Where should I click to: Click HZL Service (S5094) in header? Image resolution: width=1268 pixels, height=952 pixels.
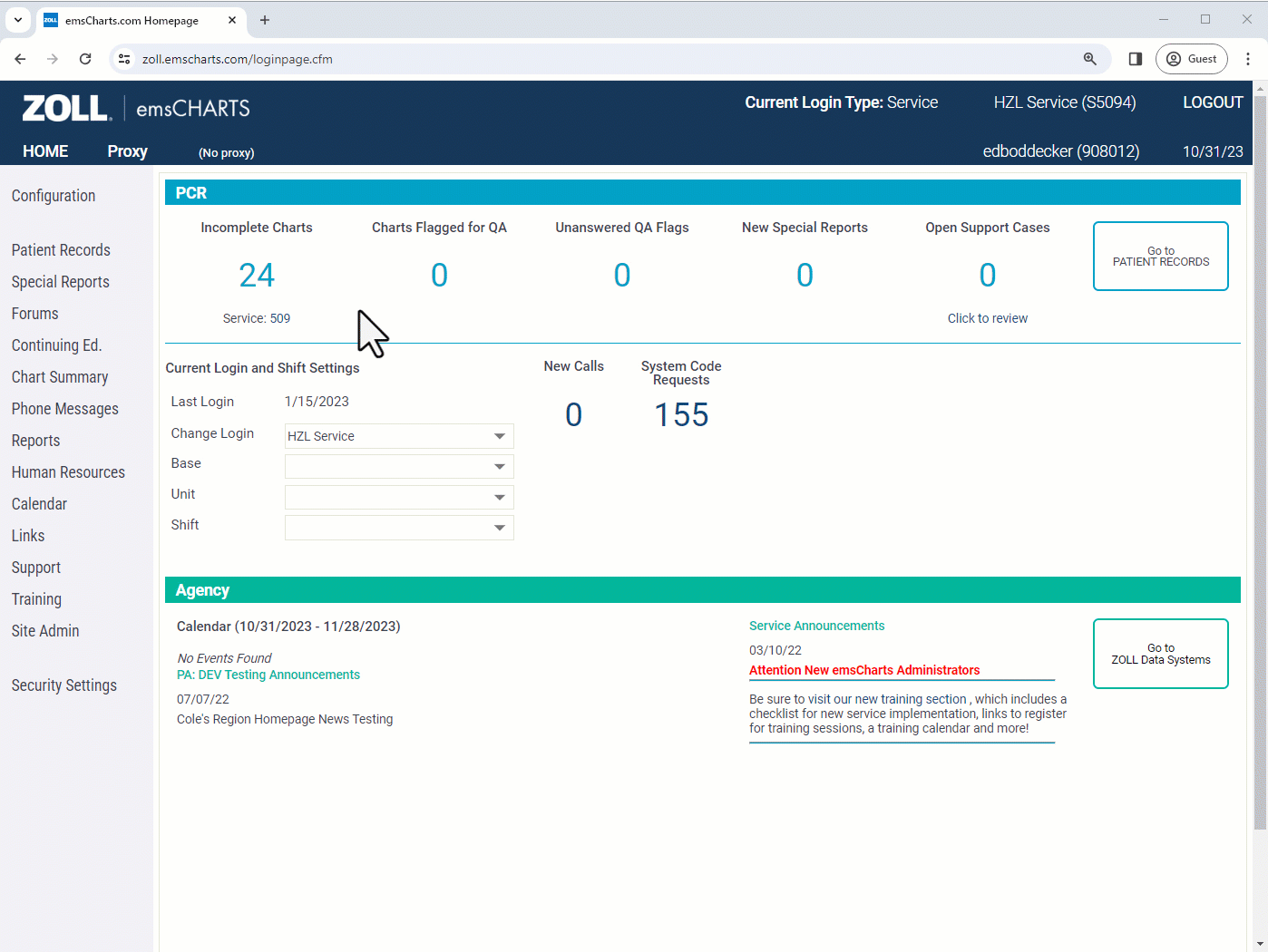(1065, 102)
